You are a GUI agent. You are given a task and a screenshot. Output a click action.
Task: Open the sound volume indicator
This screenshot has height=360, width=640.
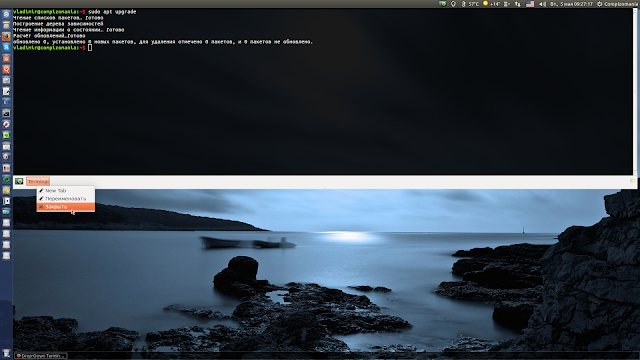pyautogui.click(x=542, y=4)
